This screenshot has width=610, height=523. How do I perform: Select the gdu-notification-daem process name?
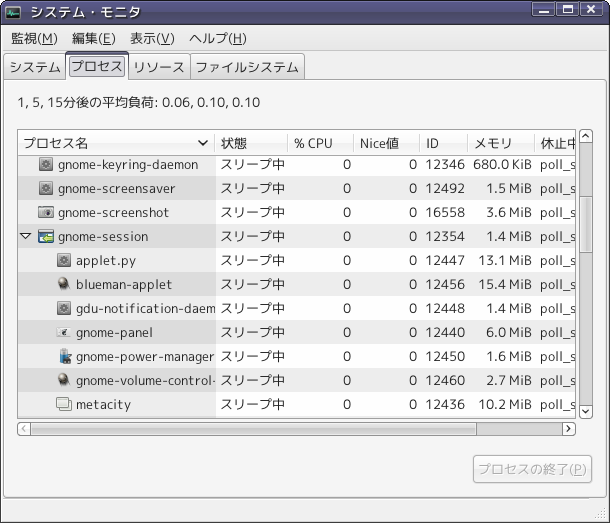click(145, 309)
